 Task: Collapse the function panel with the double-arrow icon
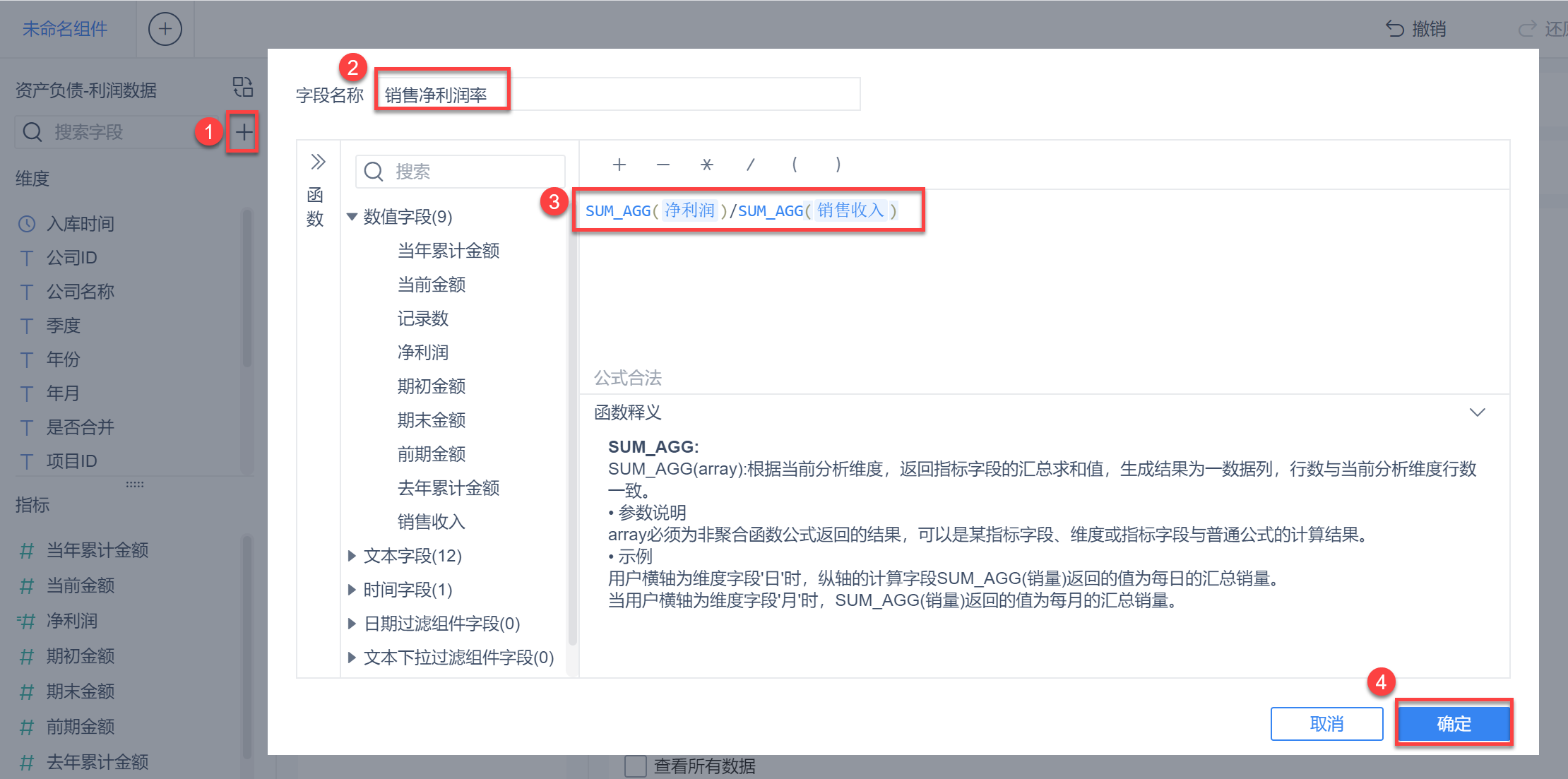tap(319, 161)
